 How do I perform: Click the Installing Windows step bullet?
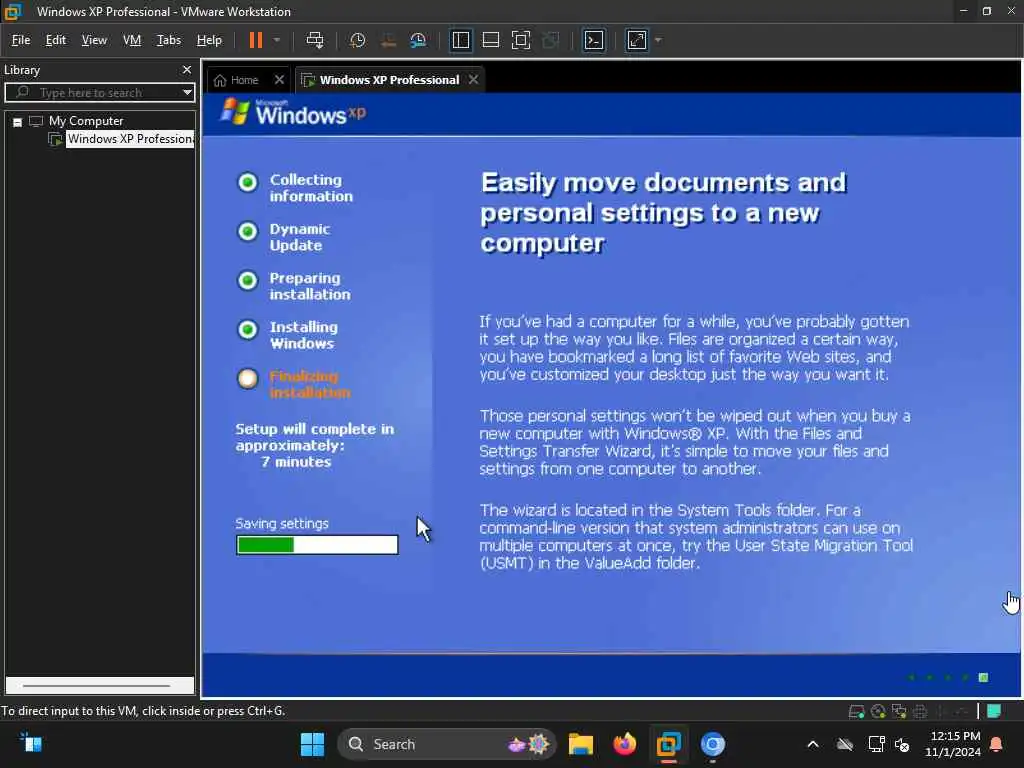pos(248,329)
